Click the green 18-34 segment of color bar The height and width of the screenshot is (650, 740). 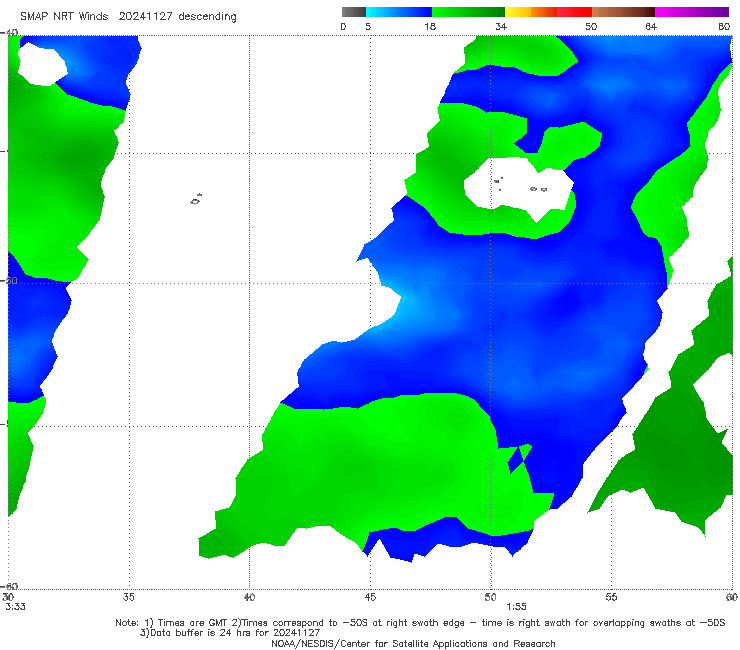468,12
